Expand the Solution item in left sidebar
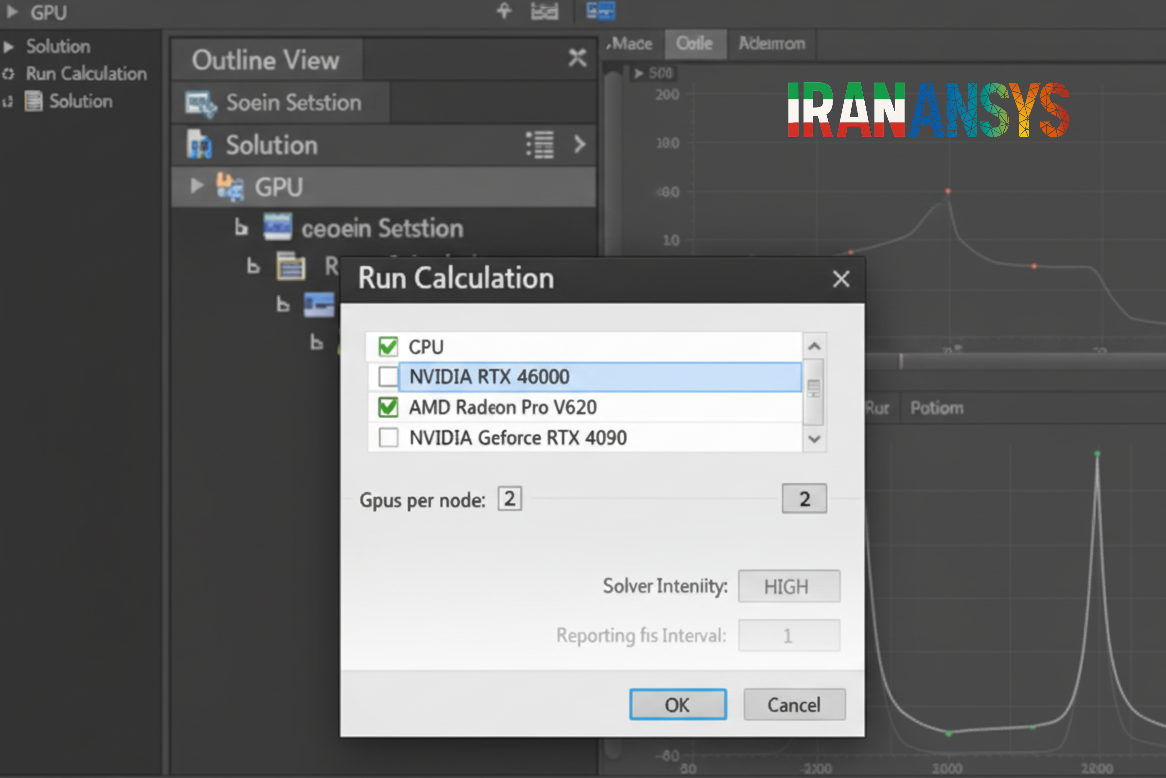The width and height of the screenshot is (1166, 778). [9, 46]
